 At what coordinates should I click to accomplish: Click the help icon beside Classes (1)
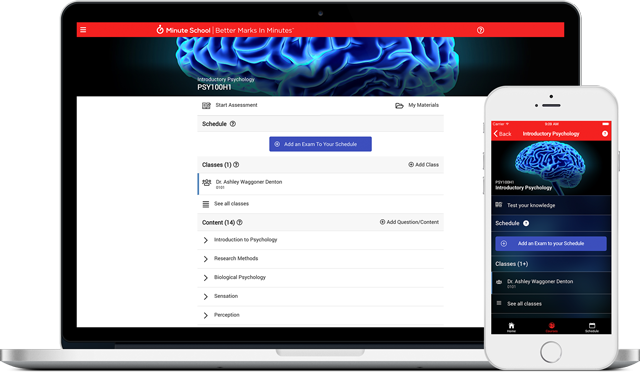click(x=236, y=165)
